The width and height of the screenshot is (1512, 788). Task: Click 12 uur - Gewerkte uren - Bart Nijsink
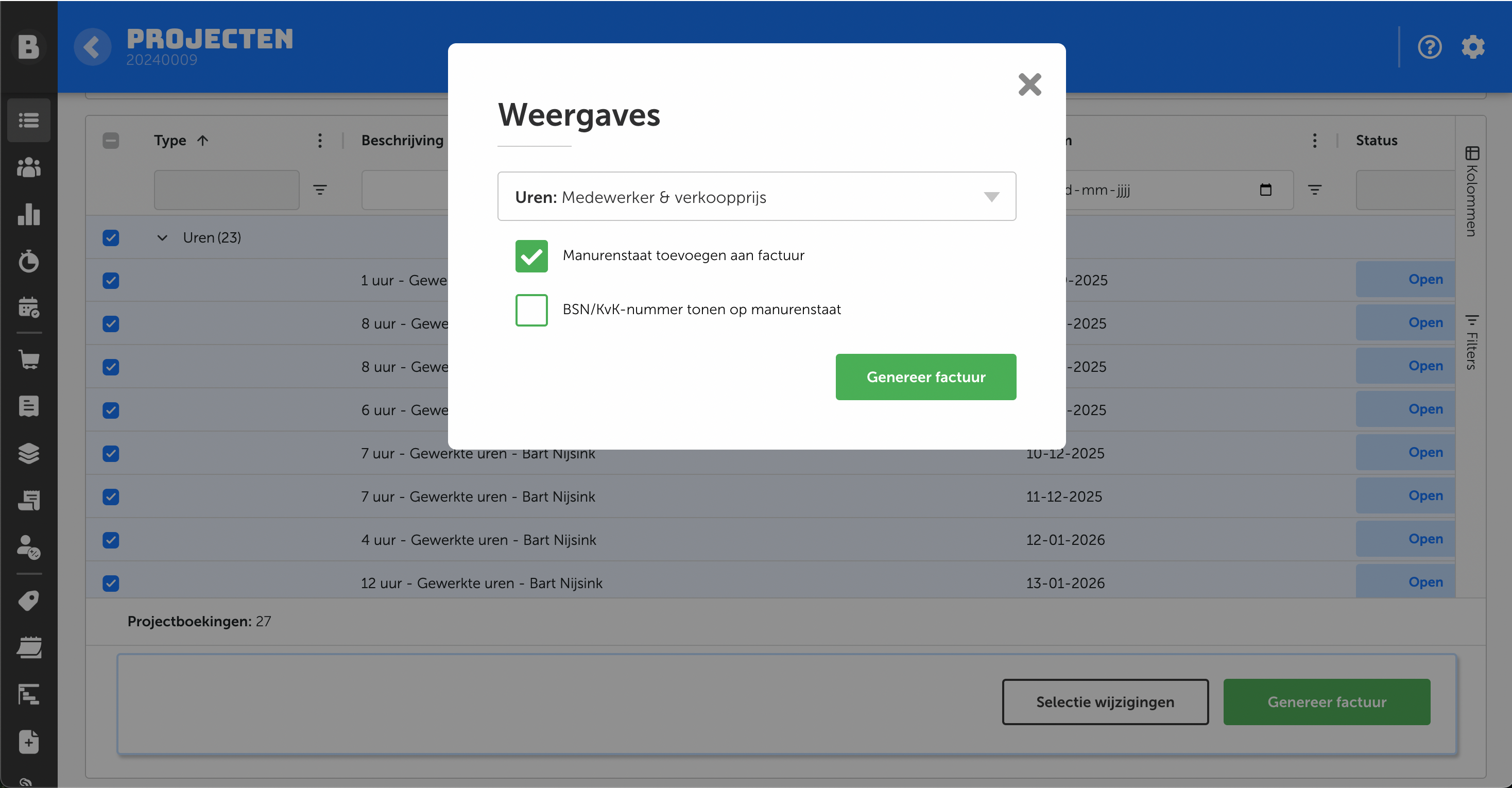tap(482, 584)
